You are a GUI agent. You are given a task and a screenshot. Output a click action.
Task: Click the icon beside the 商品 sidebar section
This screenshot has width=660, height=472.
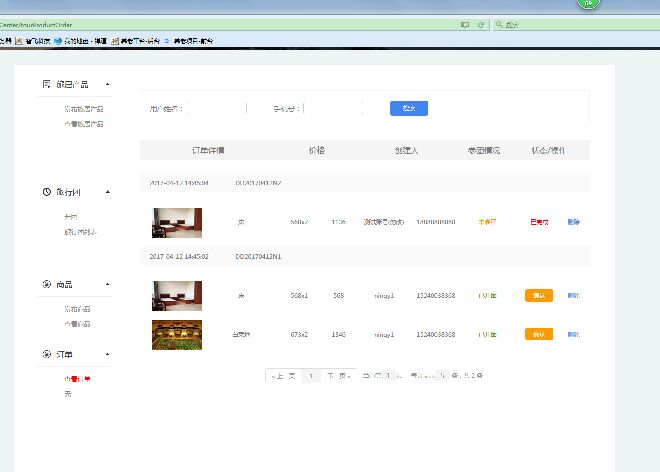coord(47,285)
